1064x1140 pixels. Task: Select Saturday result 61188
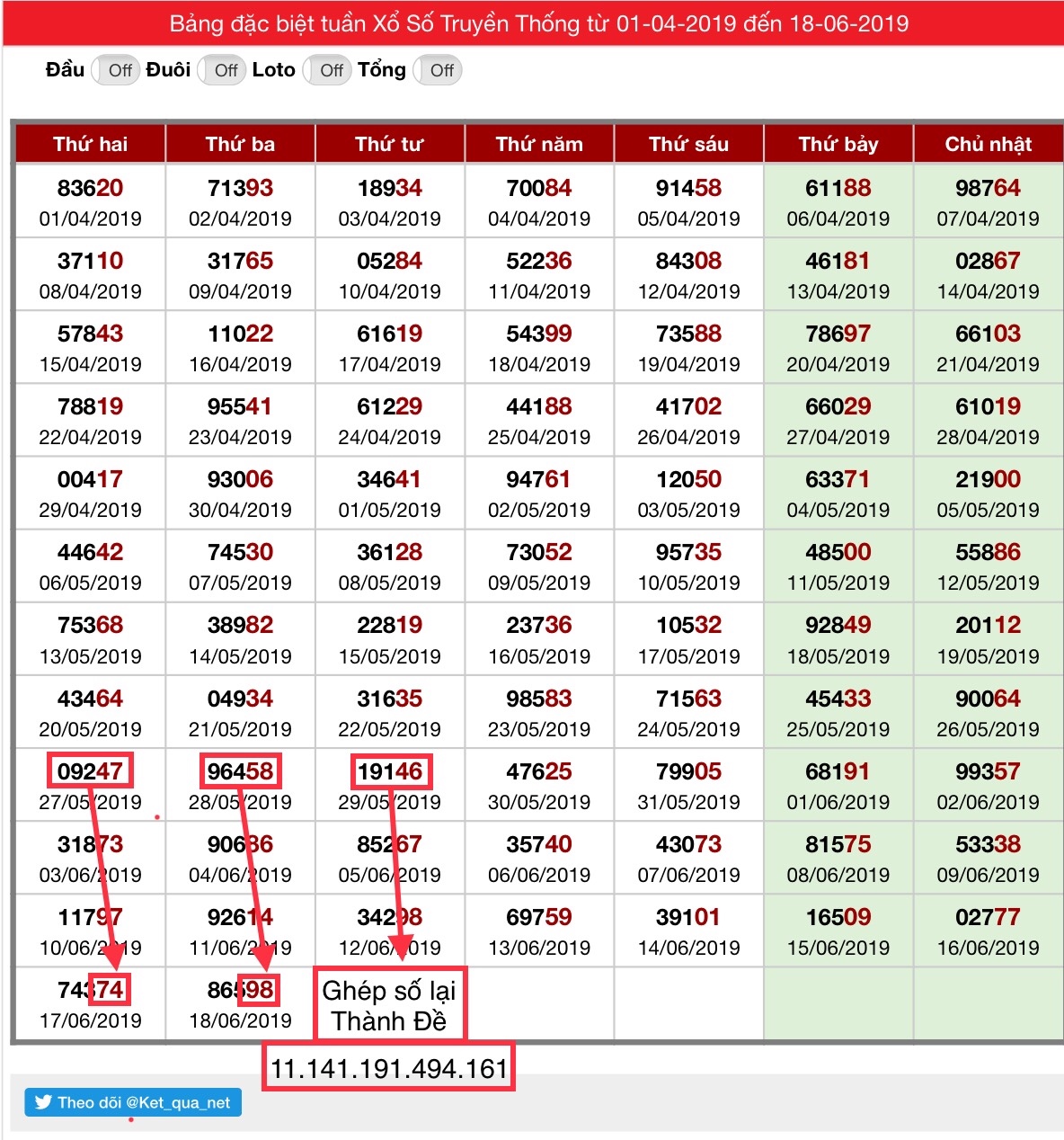[x=838, y=188]
